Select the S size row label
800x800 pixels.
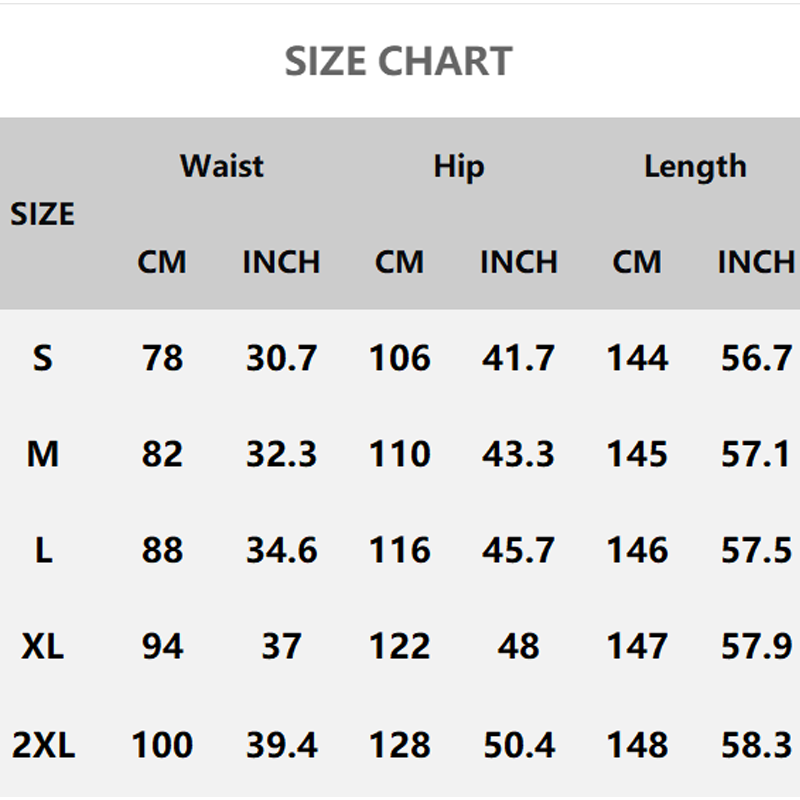click(42, 357)
